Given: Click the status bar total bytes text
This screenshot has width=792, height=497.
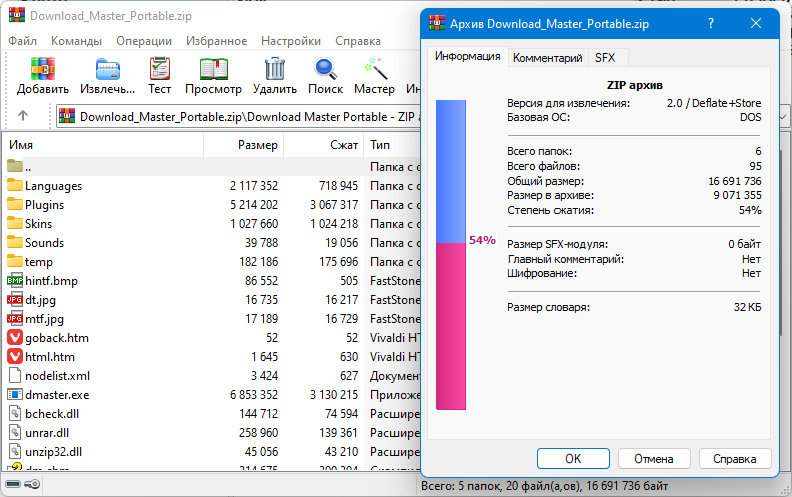Looking at the screenshot, I should [544, 486].
